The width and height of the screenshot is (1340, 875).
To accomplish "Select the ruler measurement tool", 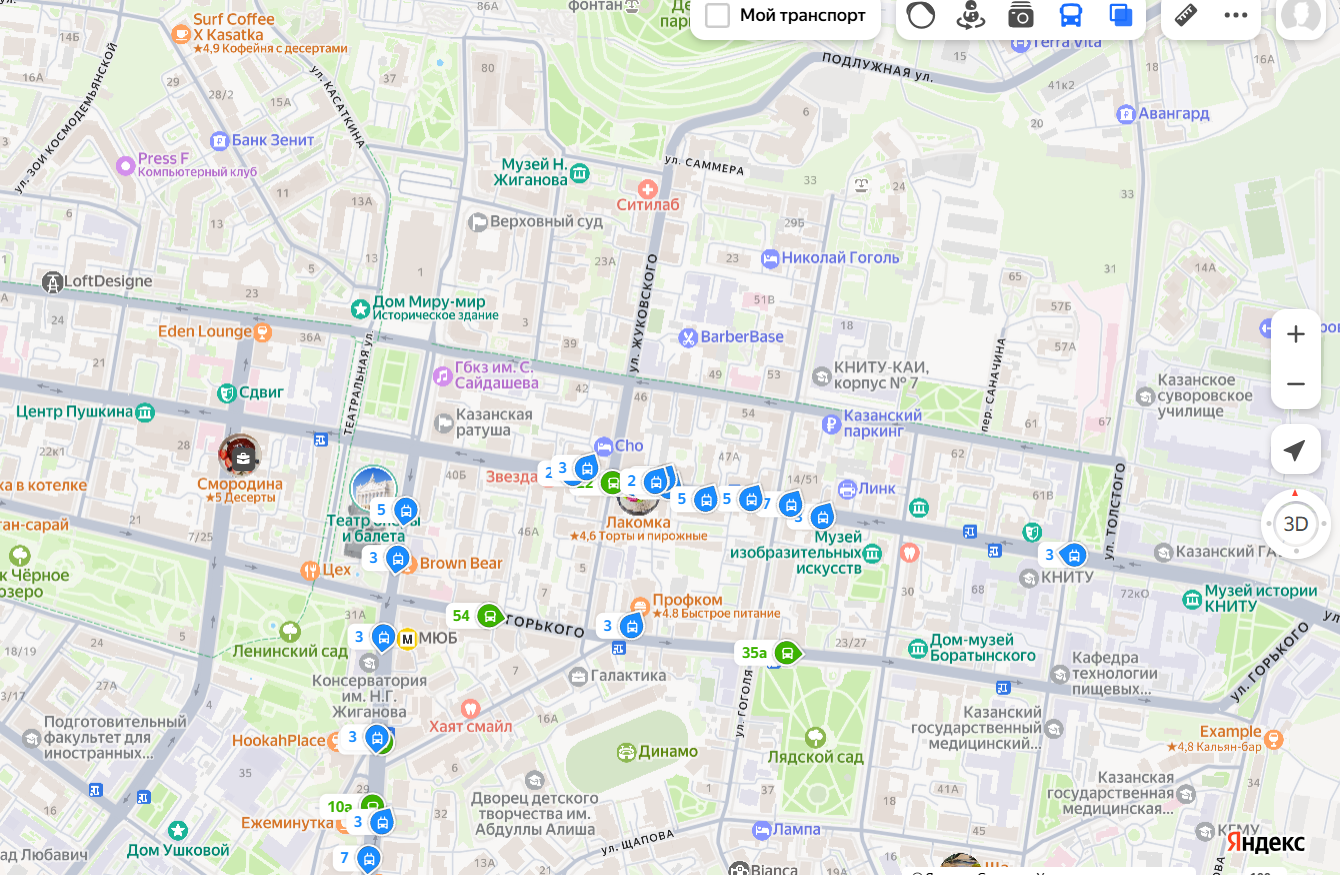I will coord(1186,16).
